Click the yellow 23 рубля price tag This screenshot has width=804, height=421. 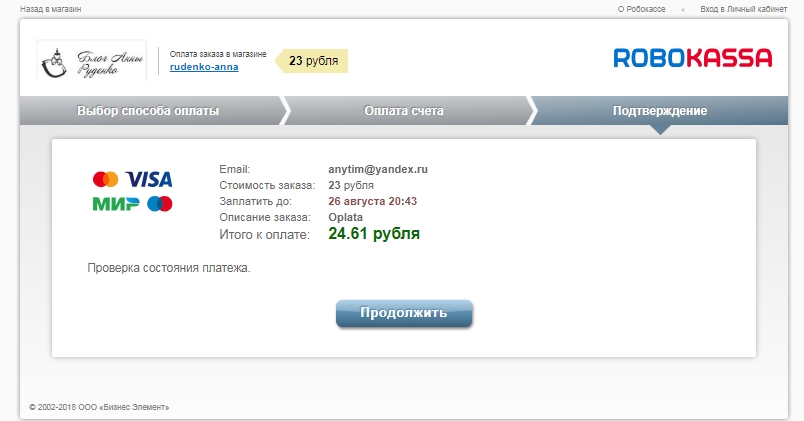[x=312, y=61]
